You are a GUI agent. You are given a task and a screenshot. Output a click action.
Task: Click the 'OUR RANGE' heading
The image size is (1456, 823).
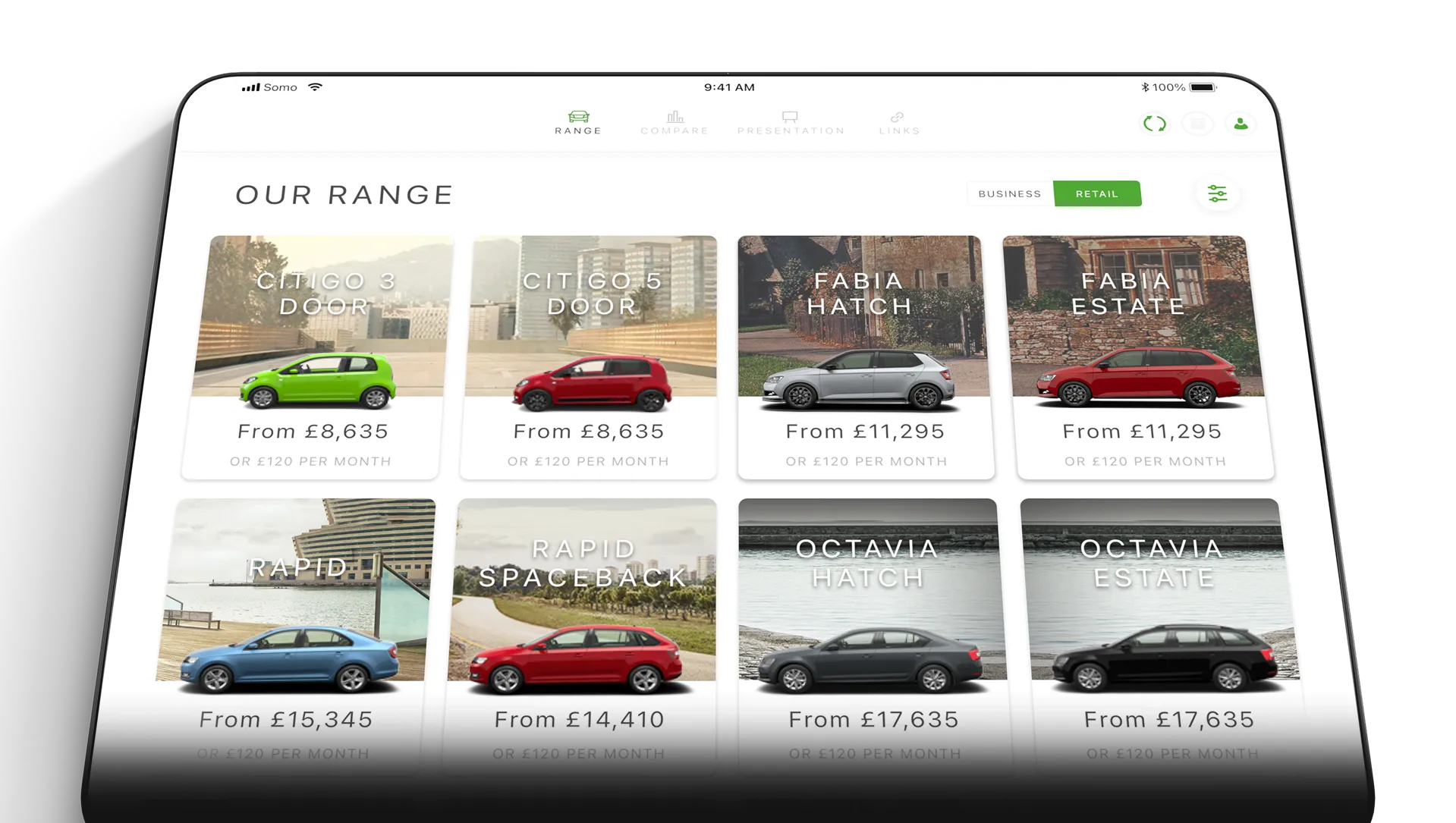(x=344, y=195)
